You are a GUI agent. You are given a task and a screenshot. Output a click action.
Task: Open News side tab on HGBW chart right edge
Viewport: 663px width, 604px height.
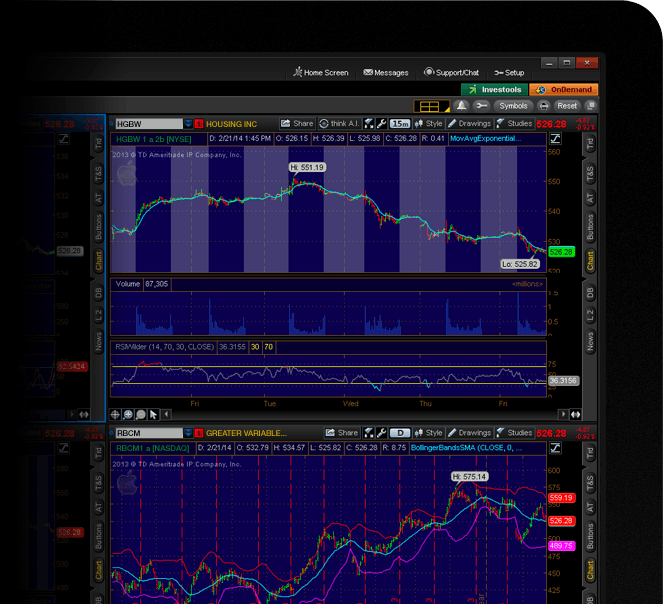coord(590,342)
